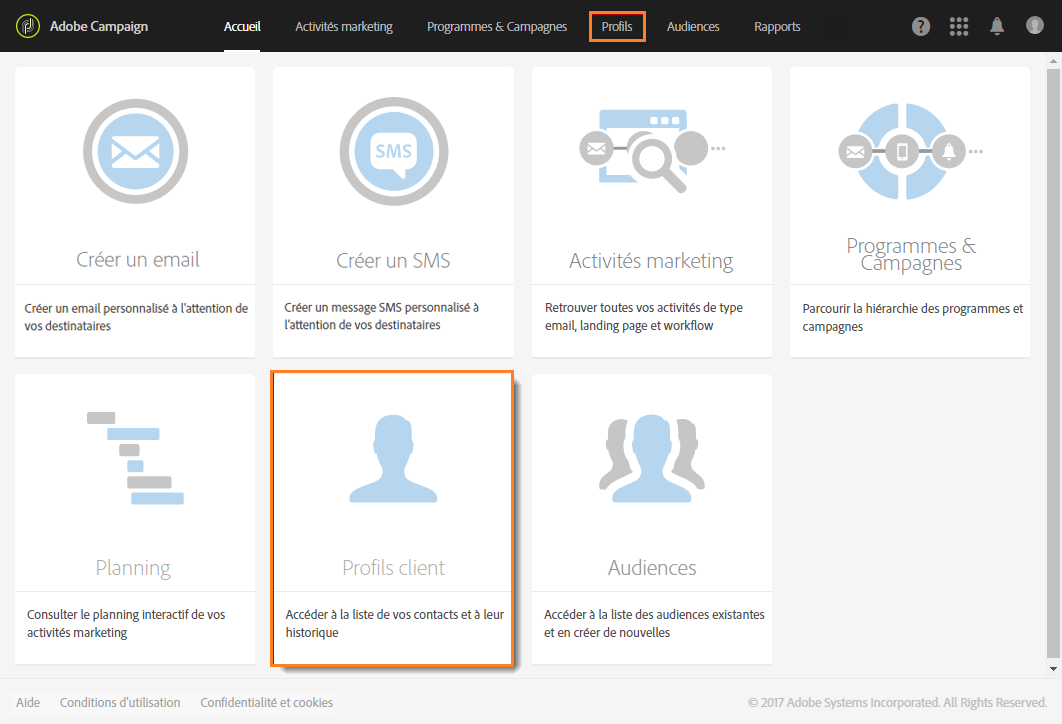Click the Aide footer link
Image resolution: width=1062 pixels, height=724 pixels.
pos(28,702)
